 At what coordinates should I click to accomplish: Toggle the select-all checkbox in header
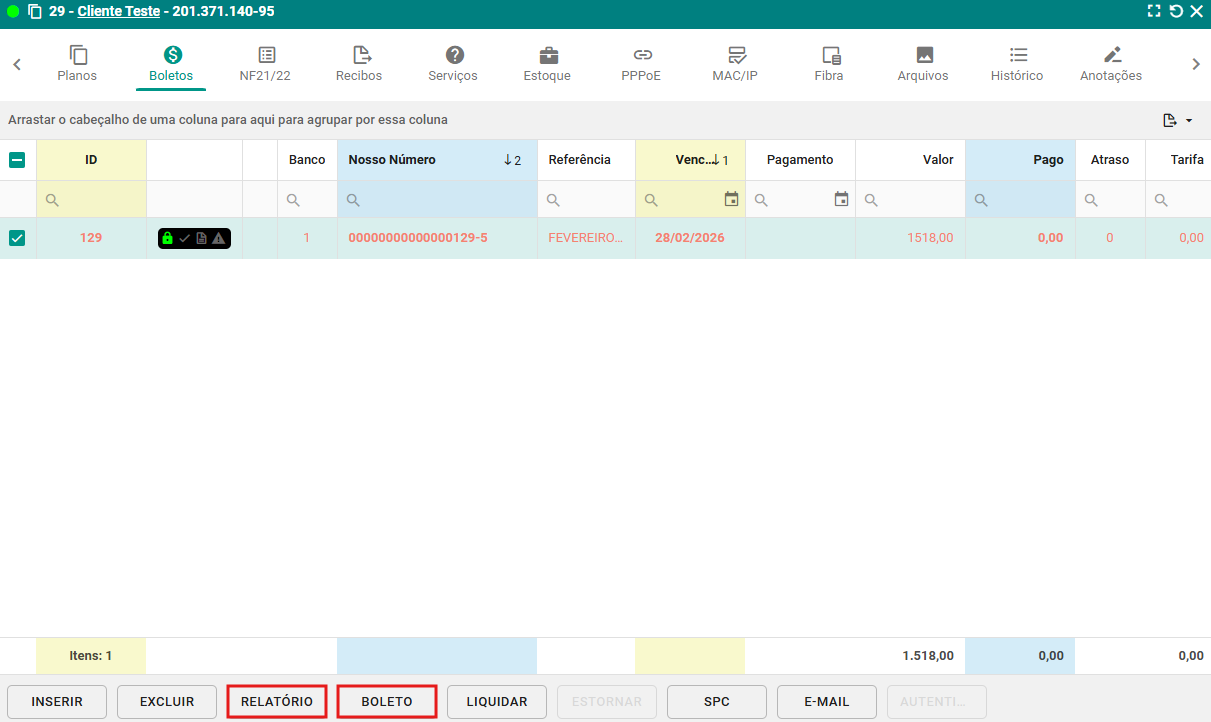[17, 160]
